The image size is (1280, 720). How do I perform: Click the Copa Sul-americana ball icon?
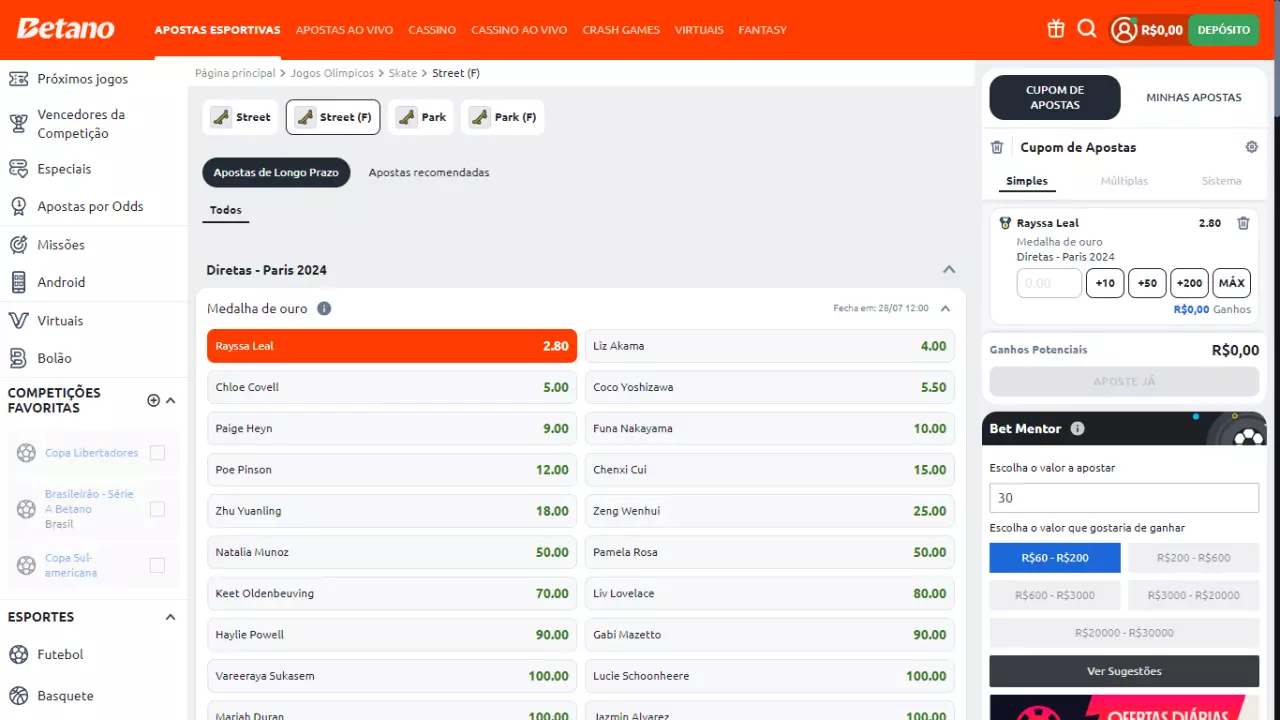[26, 565]
